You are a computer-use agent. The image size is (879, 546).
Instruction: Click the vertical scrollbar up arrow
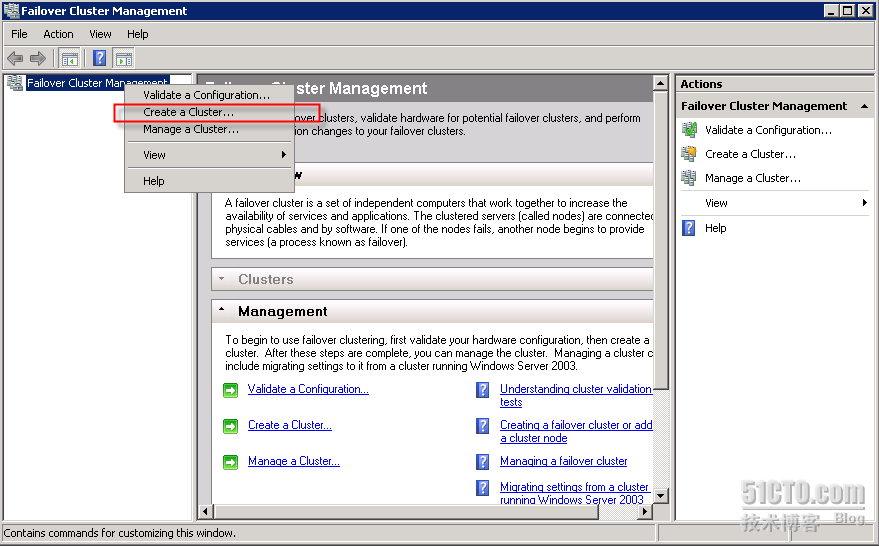click(661, 84)
